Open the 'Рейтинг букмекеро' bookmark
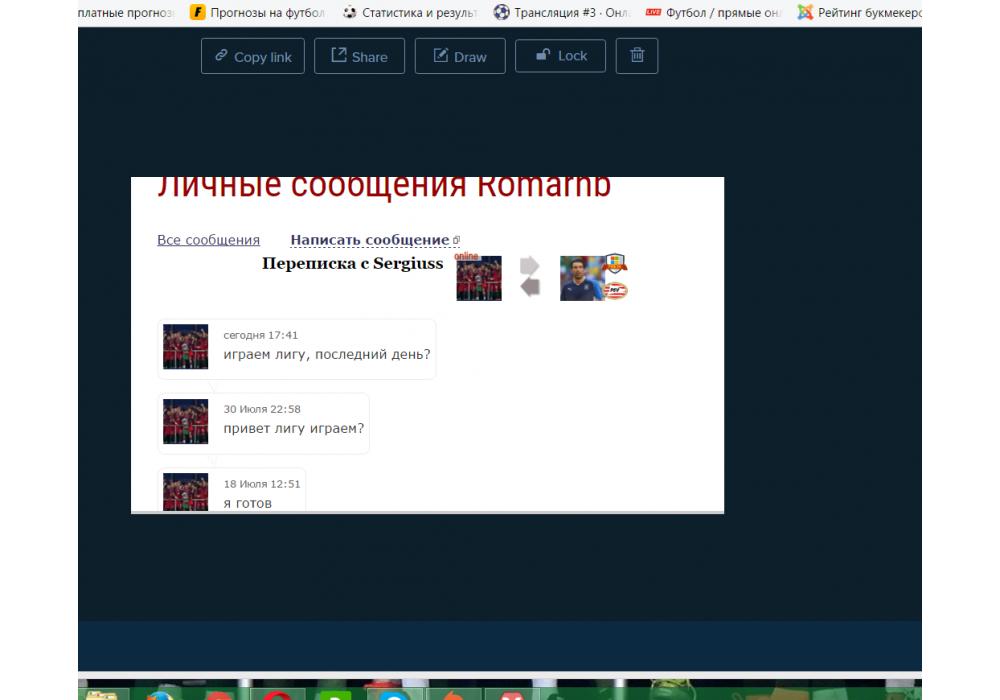The image size is (1000, 700). tap(859, 12)
